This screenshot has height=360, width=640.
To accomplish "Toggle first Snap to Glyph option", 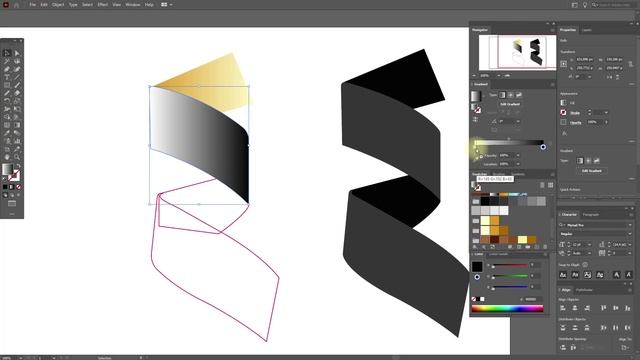I will (x=563, y=275).
